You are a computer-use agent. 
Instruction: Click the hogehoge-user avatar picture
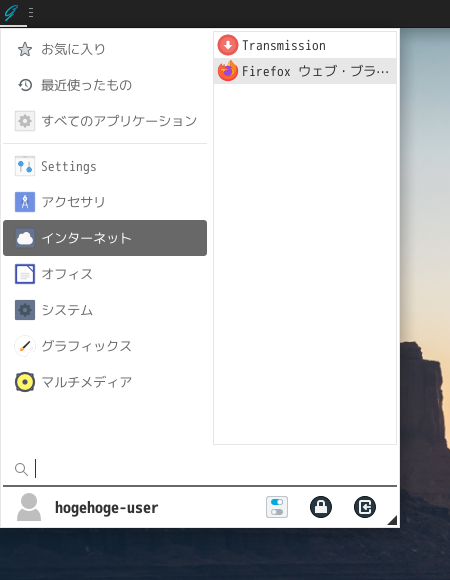tap(29, 507)
